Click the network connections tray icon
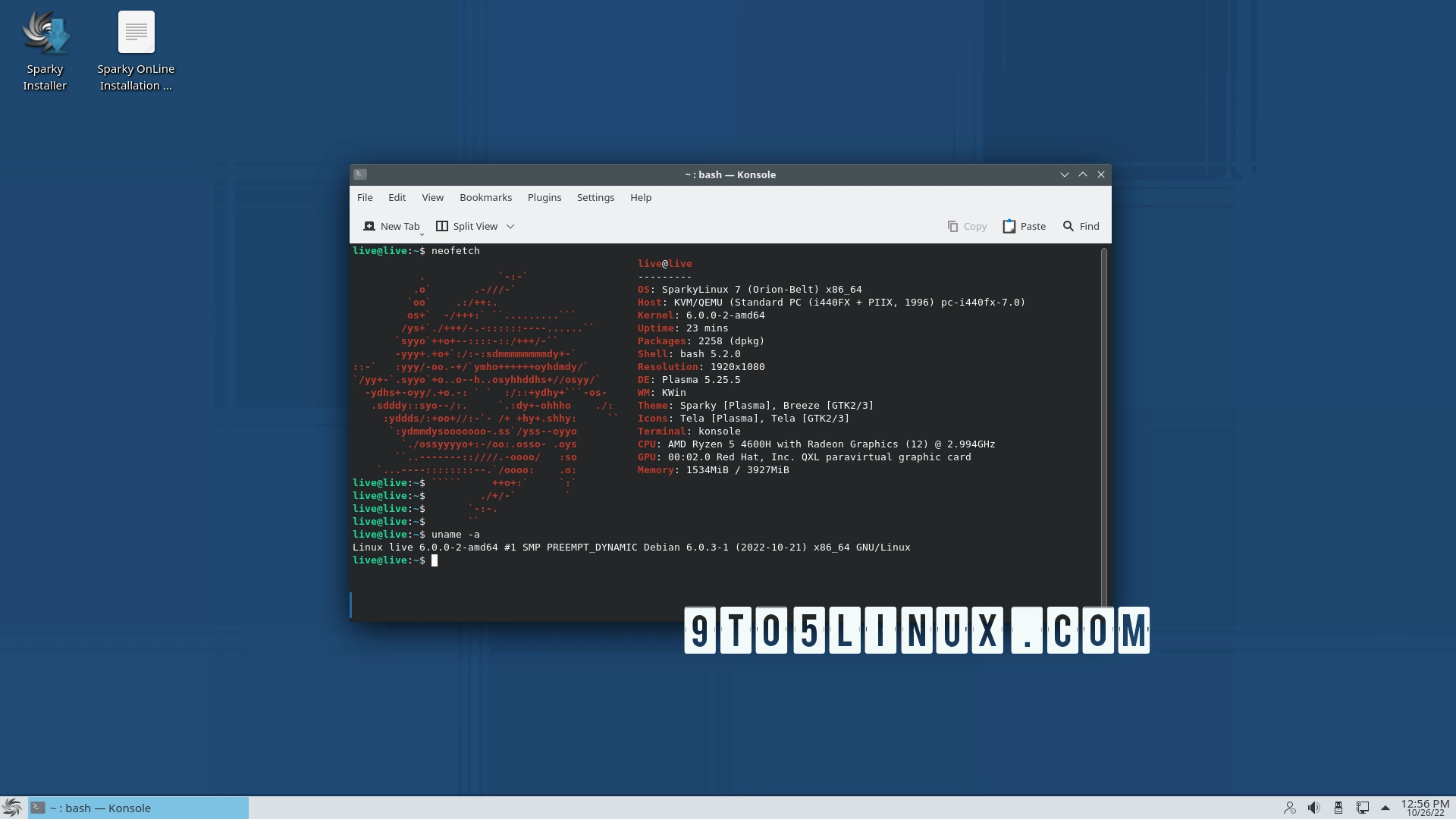1456x819 pixels. pyautogui.click(x=1363, y=808)
